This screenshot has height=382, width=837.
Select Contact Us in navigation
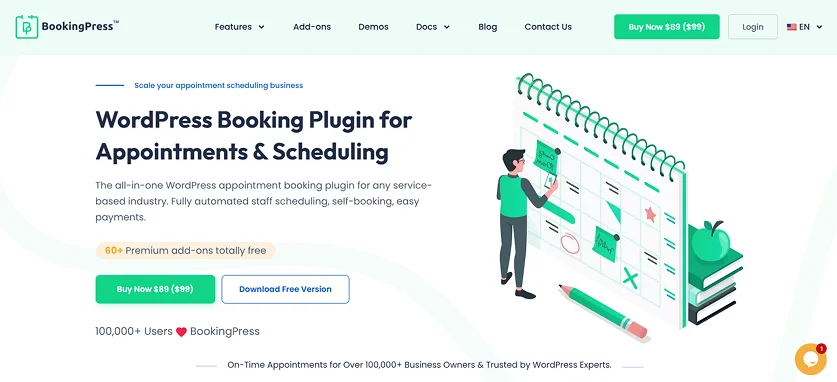pos(548,27)
